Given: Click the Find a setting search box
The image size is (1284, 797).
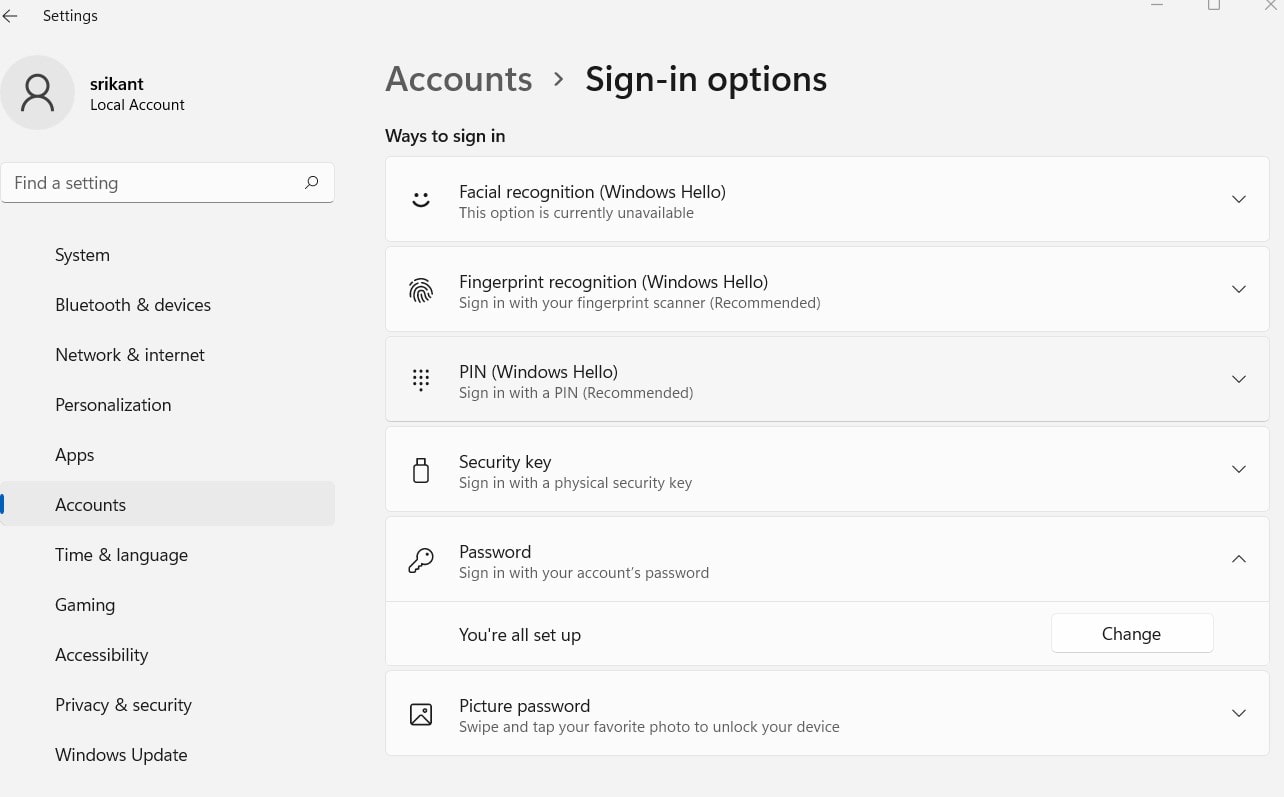Looking at the screenshot, I should click(x=168, y=183).
